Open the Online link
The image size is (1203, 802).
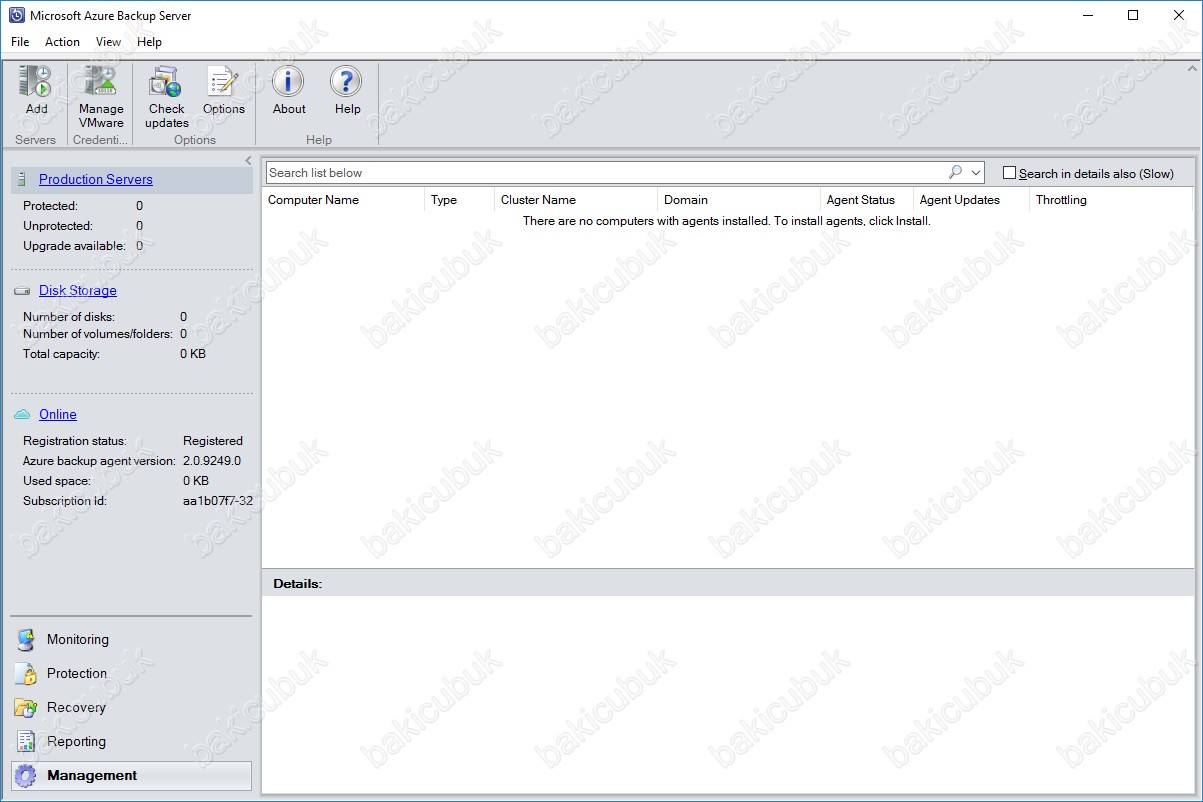coord(58,415)
